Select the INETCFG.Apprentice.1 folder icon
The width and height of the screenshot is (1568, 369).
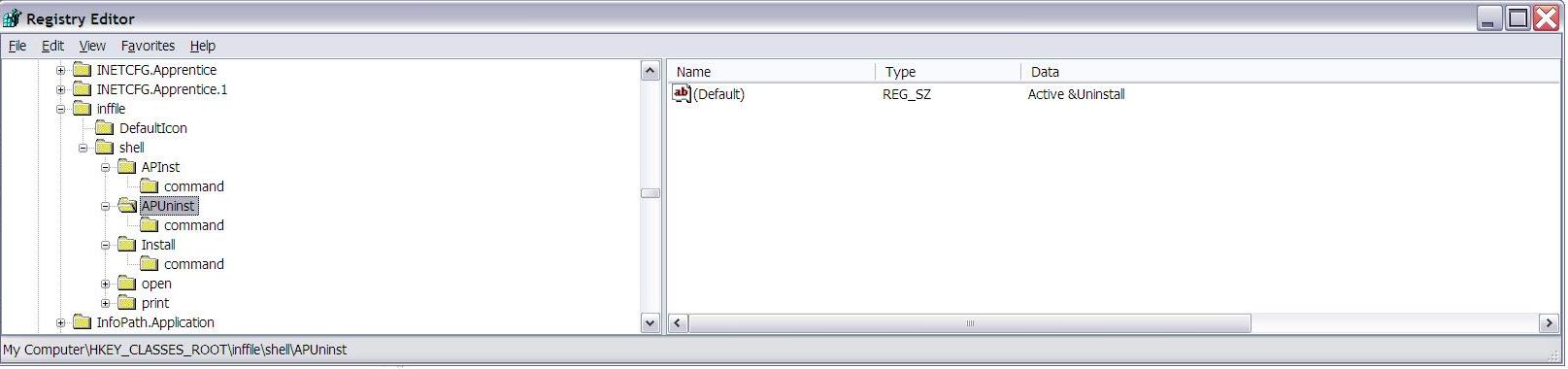(x=83, y=89)
